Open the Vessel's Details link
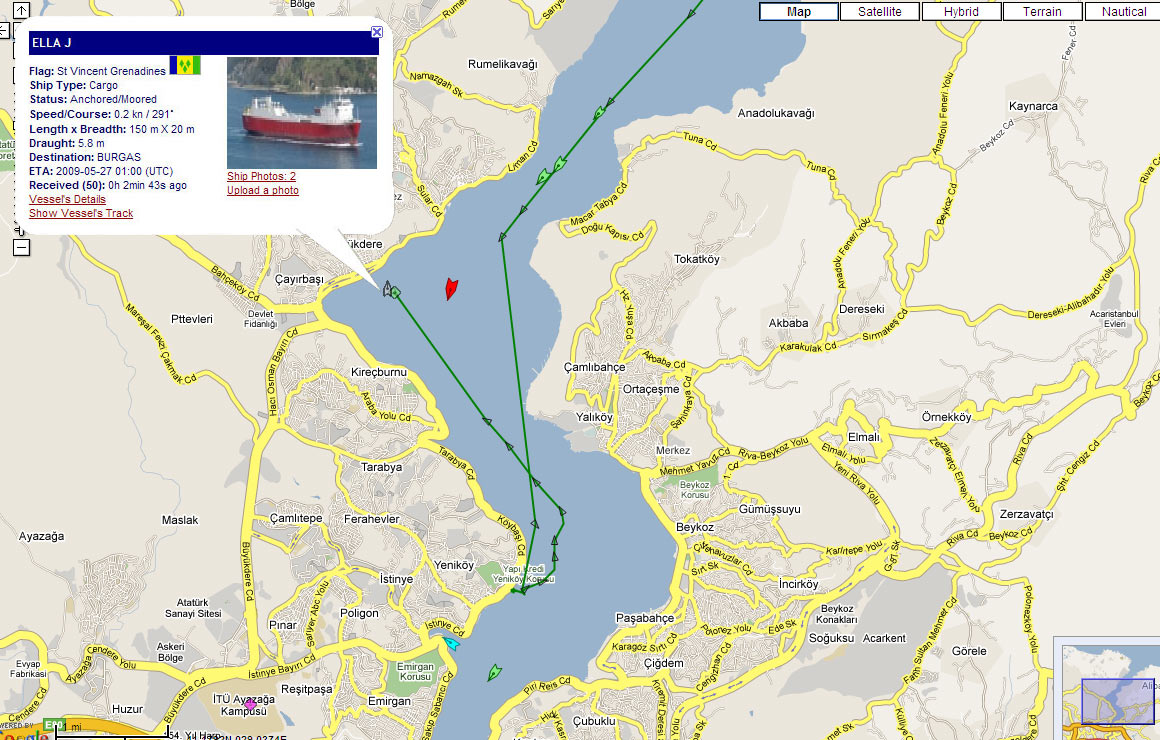Image resolution: width=1160 pixels, height=740 pixels. (x=67, y=199)
